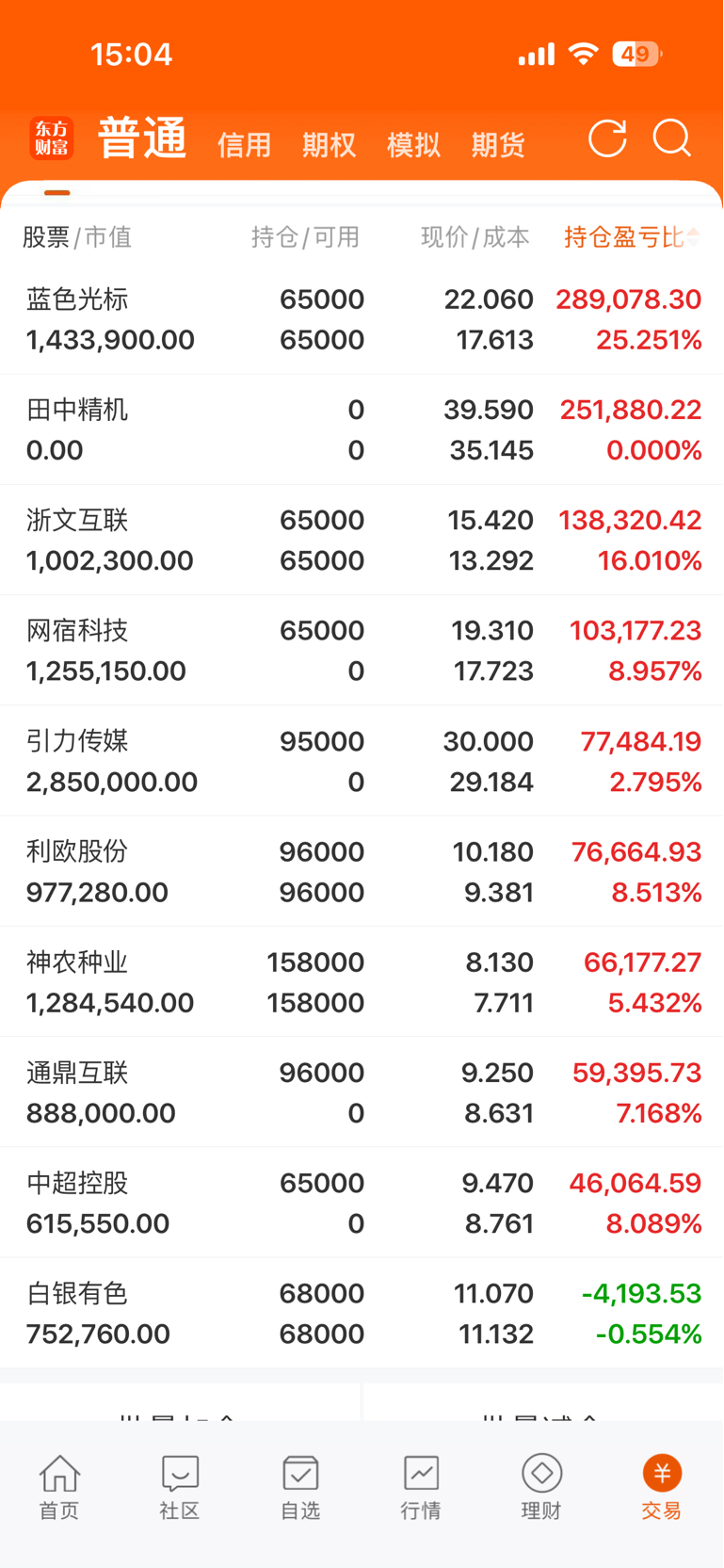Switch to 期权 options tab
This screenshot has width=724, height=1568.
329,145
